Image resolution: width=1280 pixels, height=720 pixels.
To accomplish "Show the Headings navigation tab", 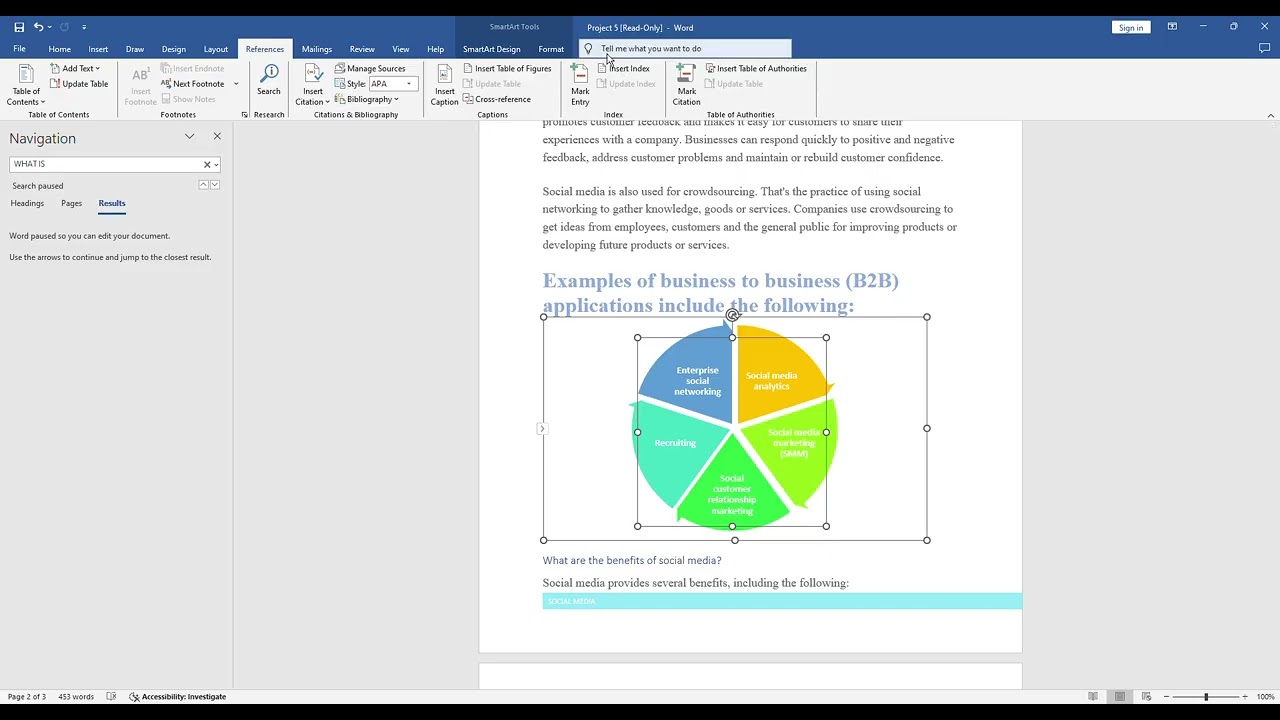I will tap(27, 203).
